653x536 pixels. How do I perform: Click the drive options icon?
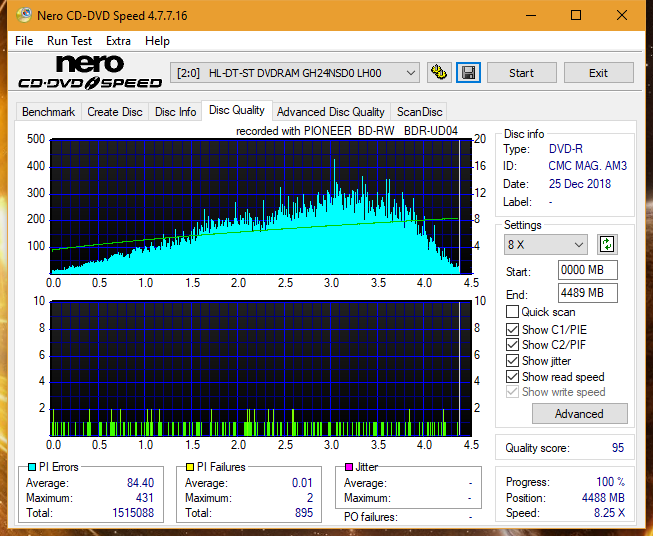coord(439,73)
